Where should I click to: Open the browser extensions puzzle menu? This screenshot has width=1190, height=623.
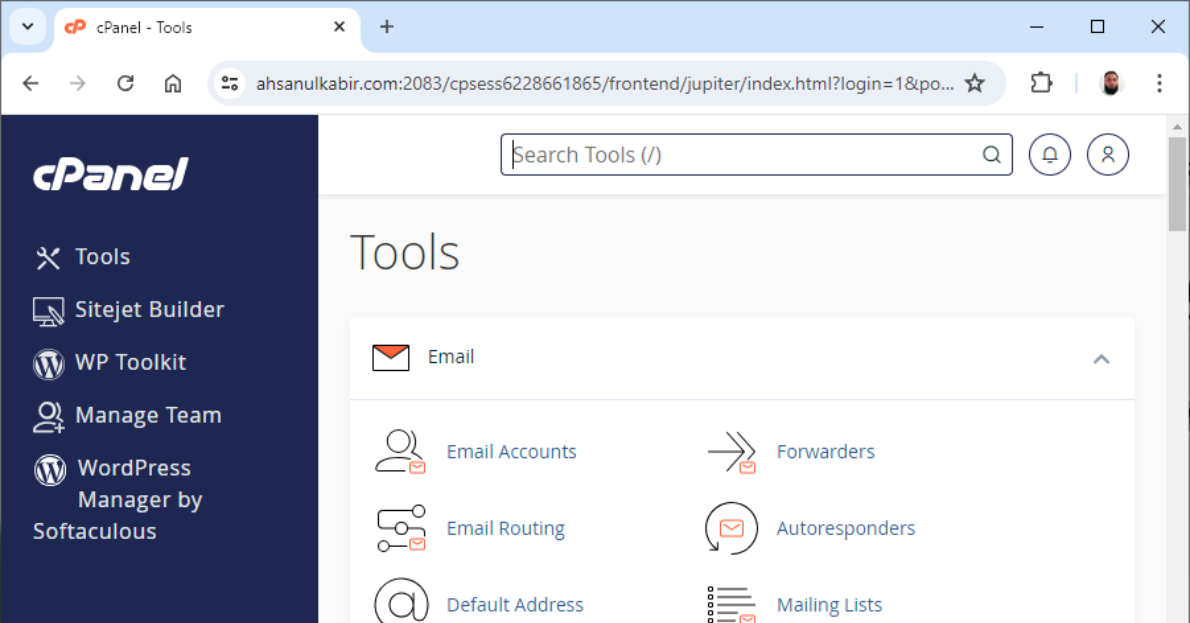(1041, 83)
